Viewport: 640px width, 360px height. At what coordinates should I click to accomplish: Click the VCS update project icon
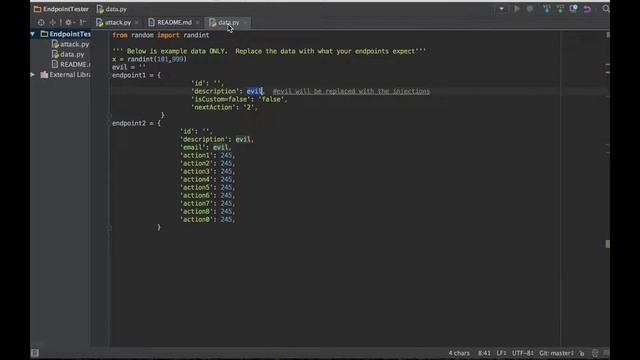point(547,9)
